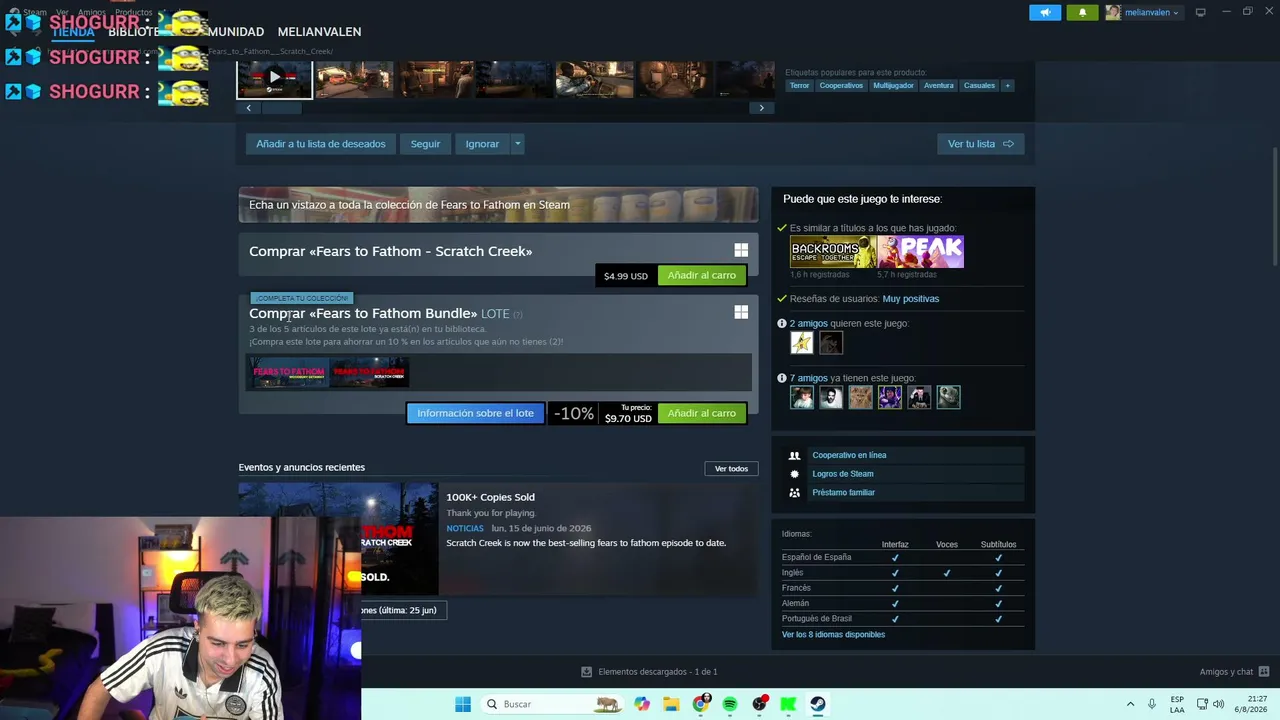1280x720 pixels.
Task: Open File Explorer from the taskbar
Action: point(671,704)
